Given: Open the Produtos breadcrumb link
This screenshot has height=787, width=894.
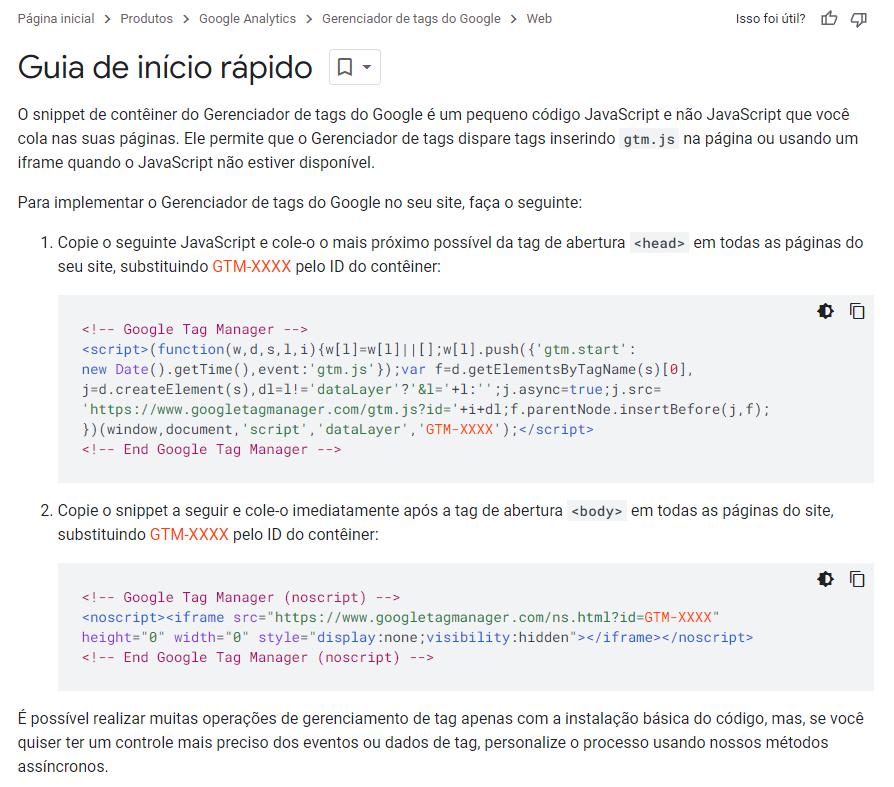Looking at the screenshot, I should [146, 19].
